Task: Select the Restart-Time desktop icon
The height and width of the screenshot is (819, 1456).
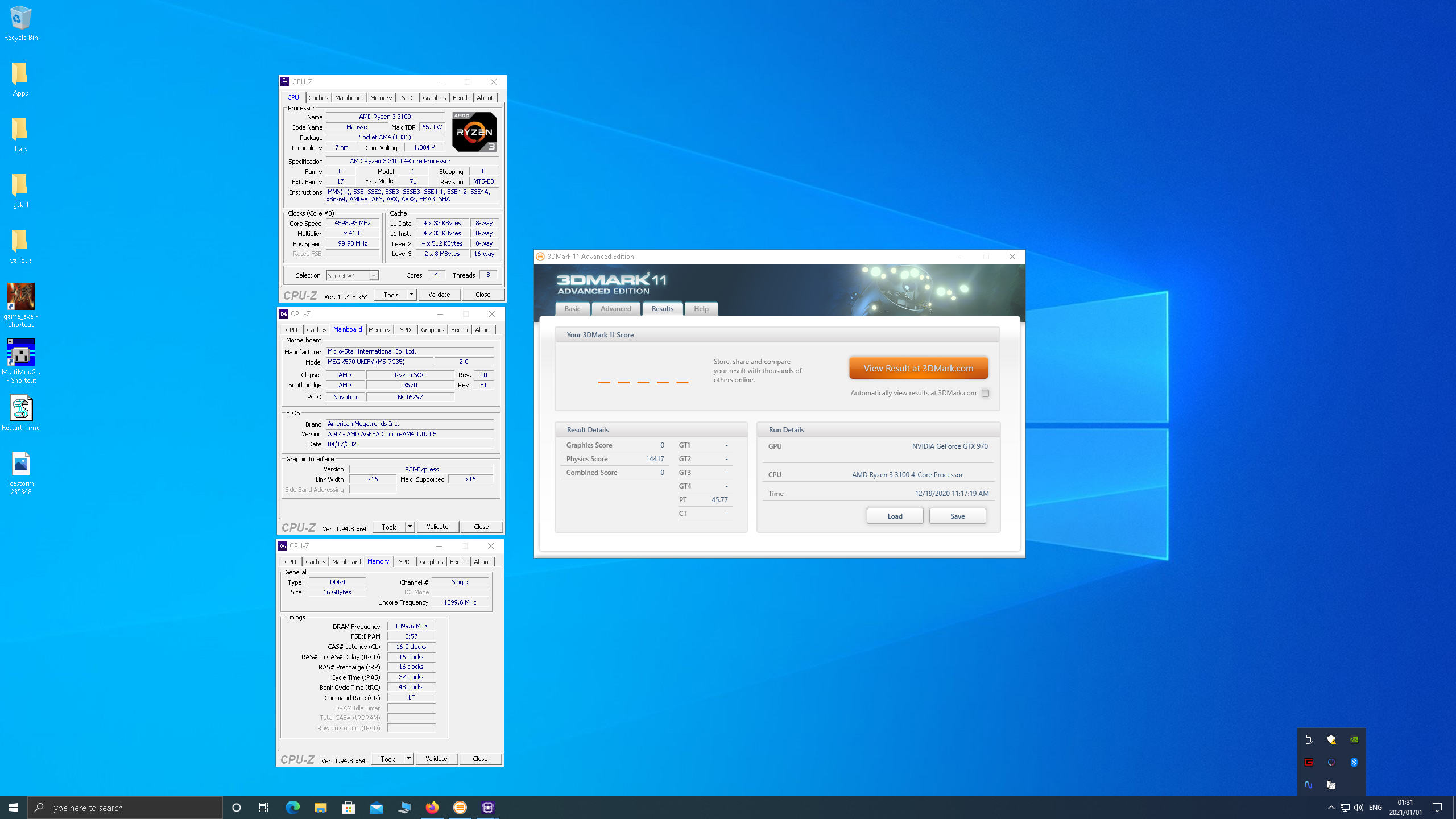Action: [x=20, y=413]
